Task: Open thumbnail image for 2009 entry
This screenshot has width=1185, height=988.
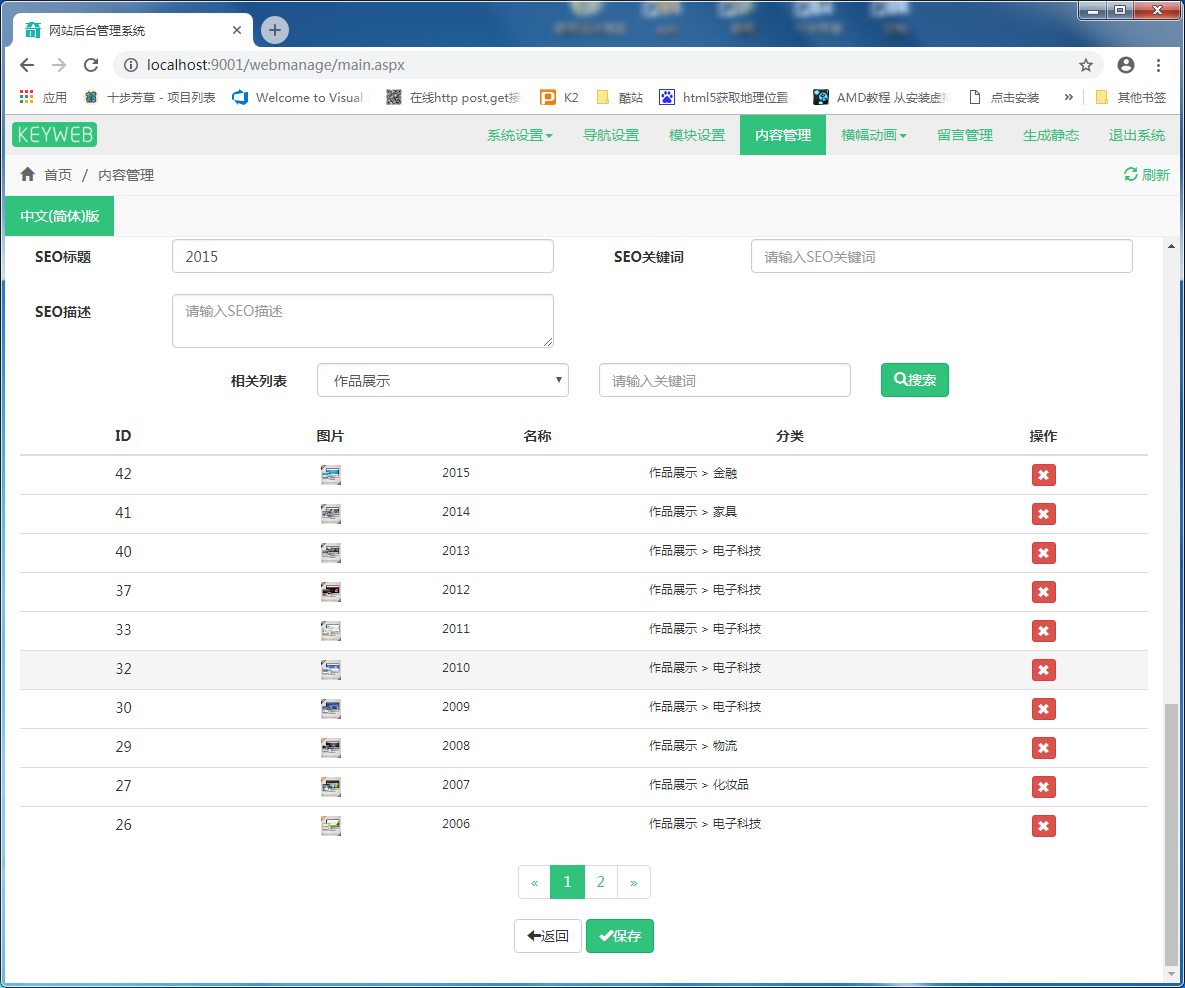Action: pyautogui.click(x=330, y=709)
